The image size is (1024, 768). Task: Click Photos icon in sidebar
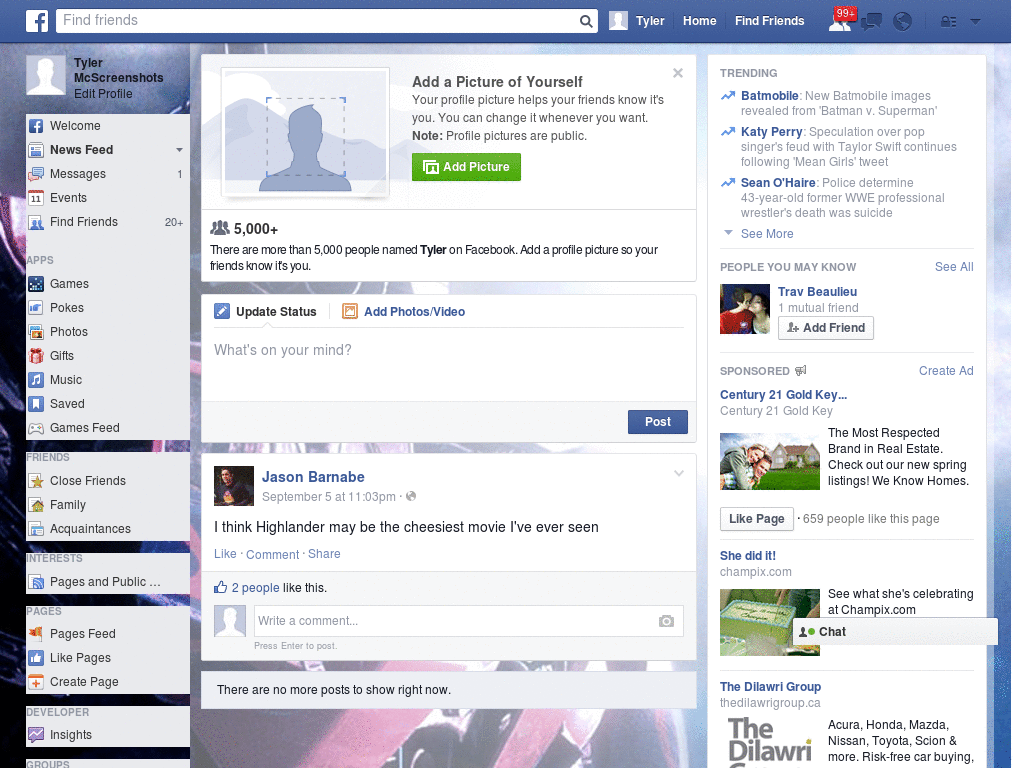(36, 332)
